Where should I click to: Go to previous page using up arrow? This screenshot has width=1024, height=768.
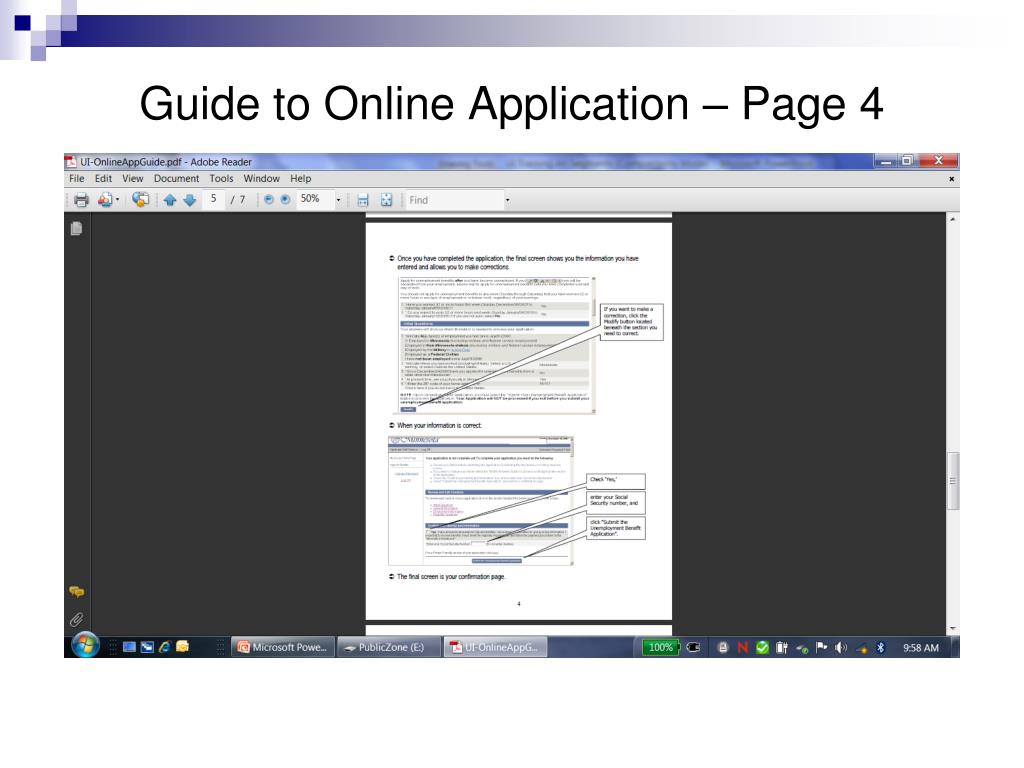click(x=170, y=200)
